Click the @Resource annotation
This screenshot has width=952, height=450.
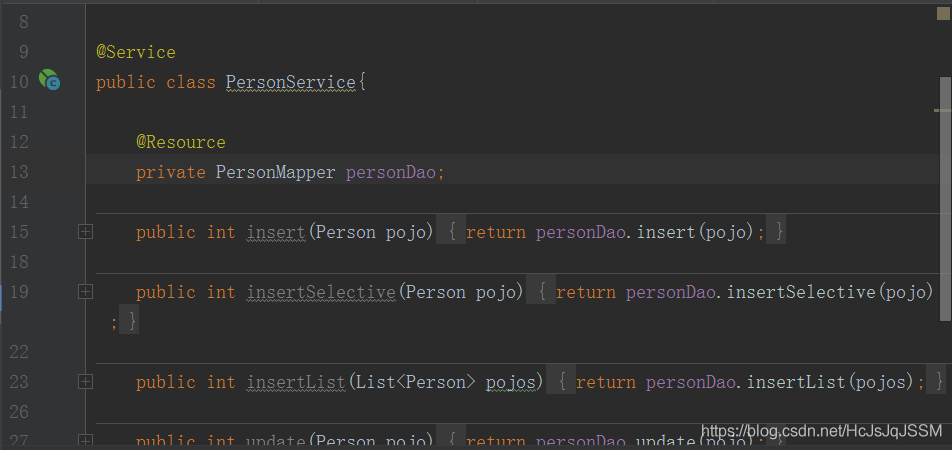coord(181,142)
